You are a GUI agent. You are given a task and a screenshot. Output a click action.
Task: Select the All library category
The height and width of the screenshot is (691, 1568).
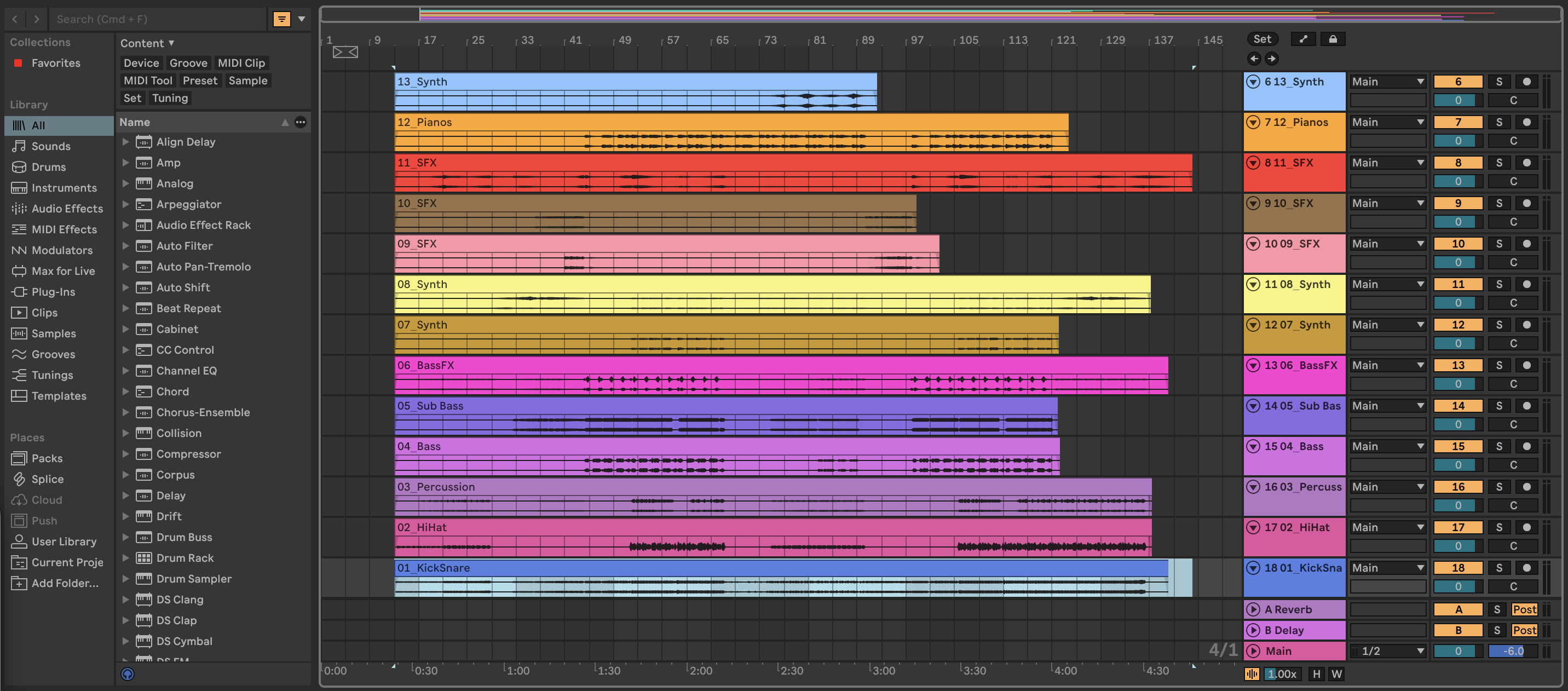point(59,125)
